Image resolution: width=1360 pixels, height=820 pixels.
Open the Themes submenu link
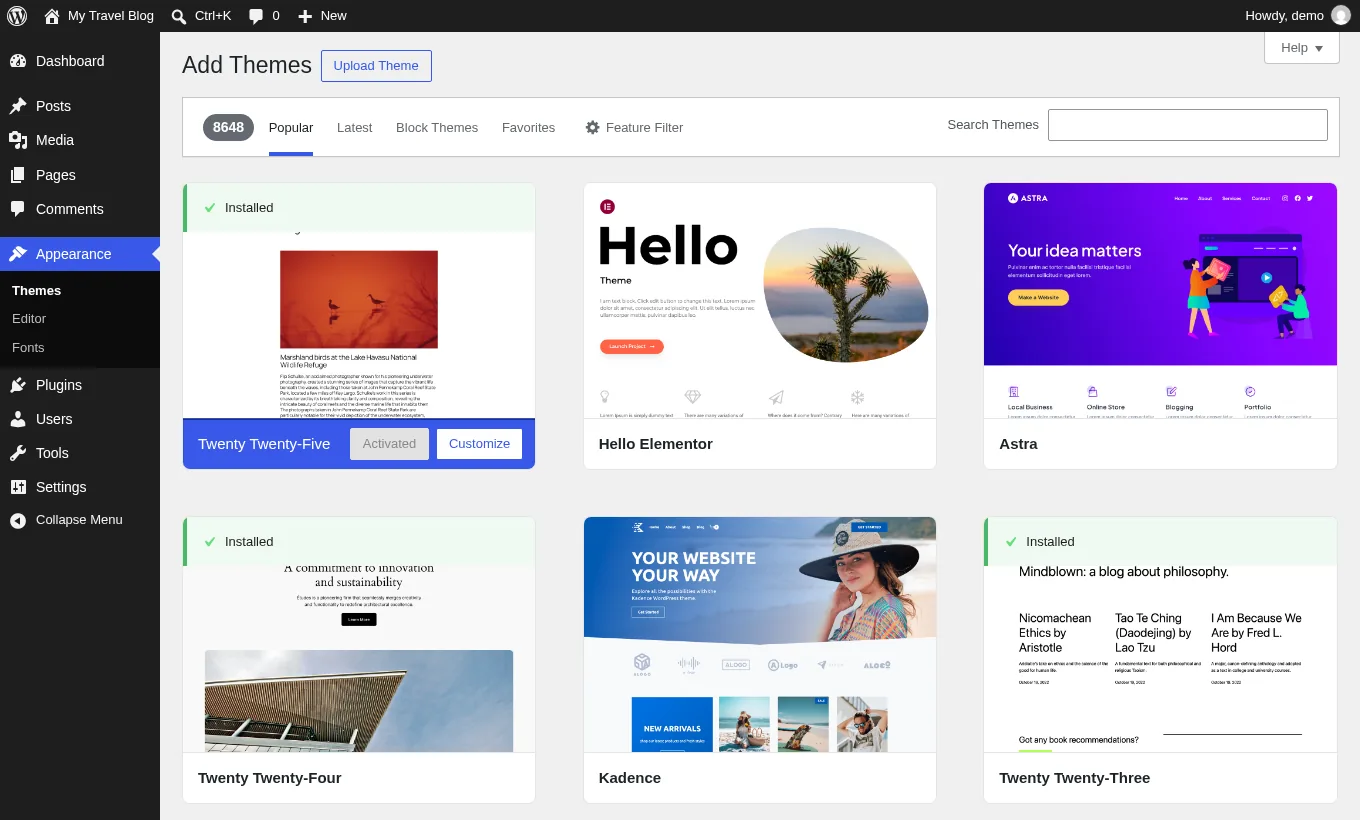(36, 290)
